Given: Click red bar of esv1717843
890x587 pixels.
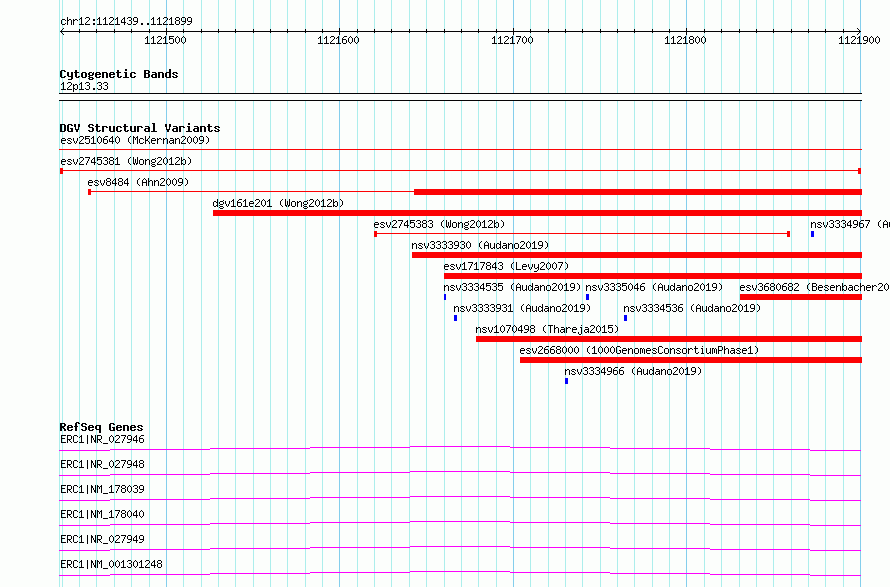Looking at the screenshot, I should pyautogui.click(x=653, y=276).
